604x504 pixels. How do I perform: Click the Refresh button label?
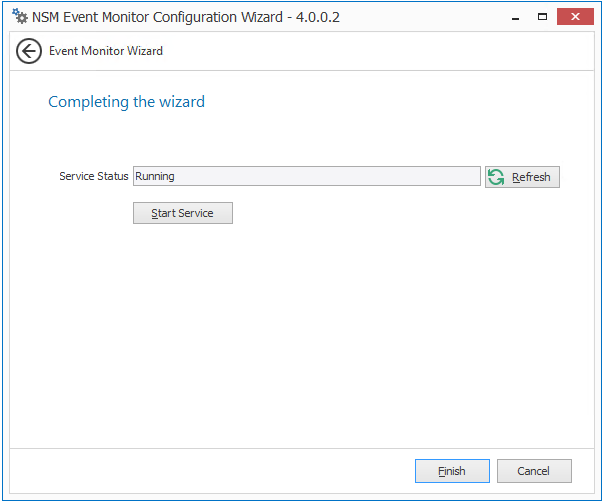point(531,177)
